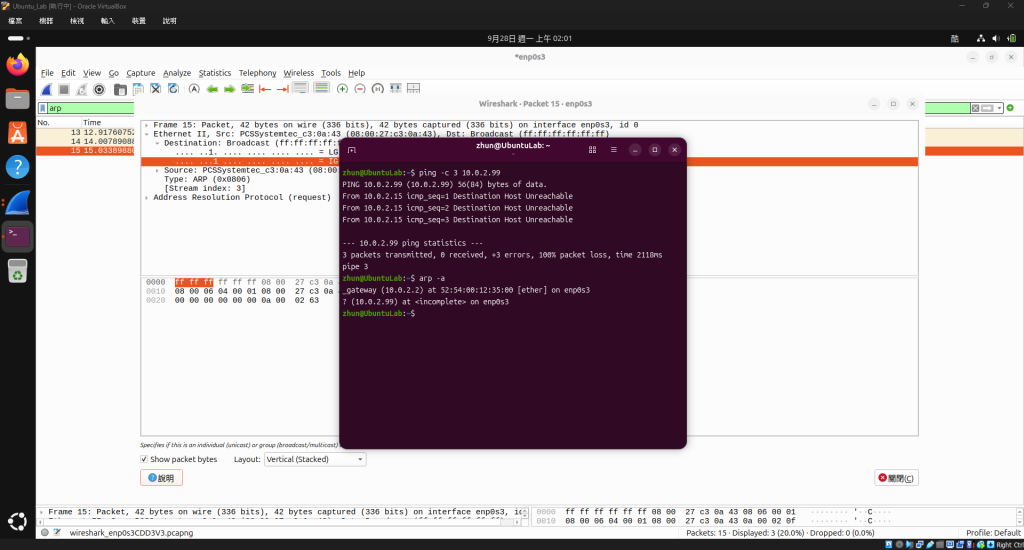
Task: Click the Profile: Default status text
Action: (993, 533)
